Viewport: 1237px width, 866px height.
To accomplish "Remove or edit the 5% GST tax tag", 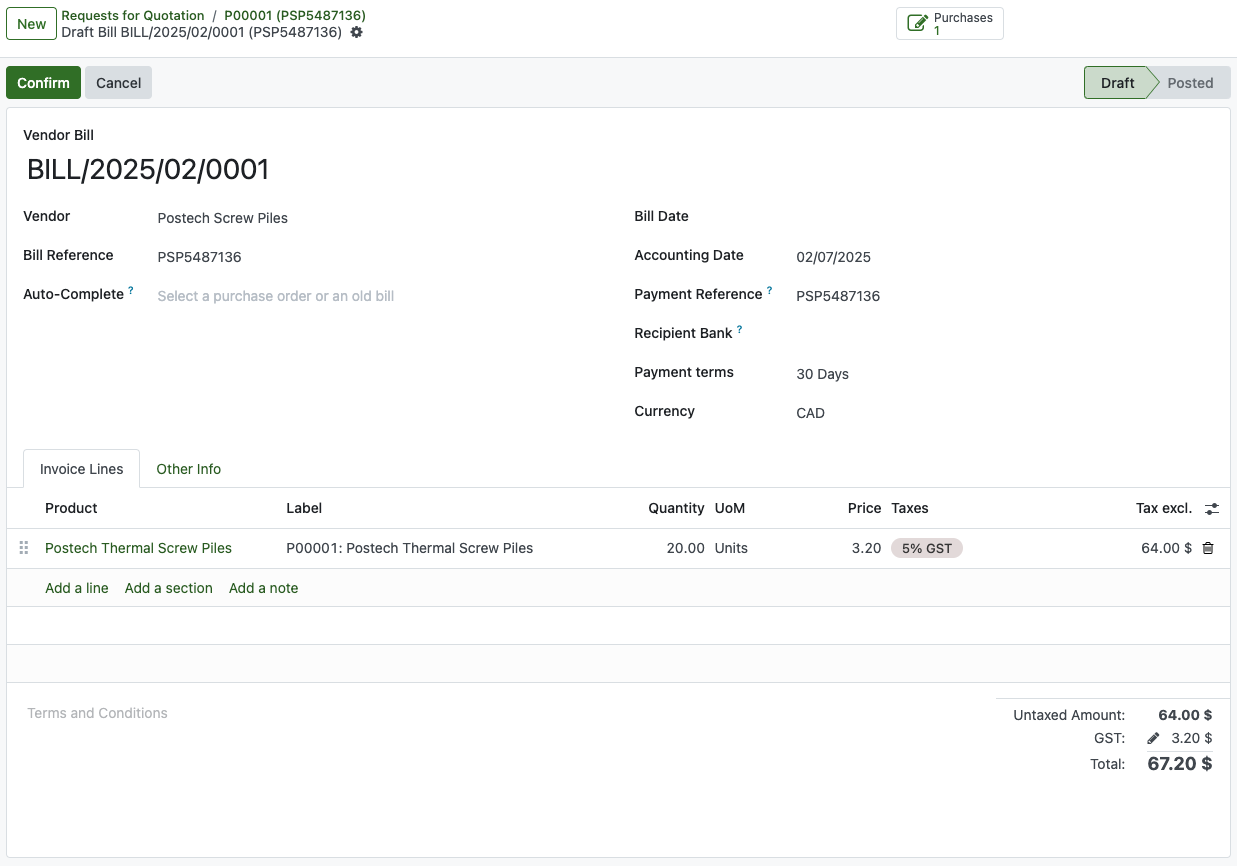I will pyautogui.click(x=926, y=548).
